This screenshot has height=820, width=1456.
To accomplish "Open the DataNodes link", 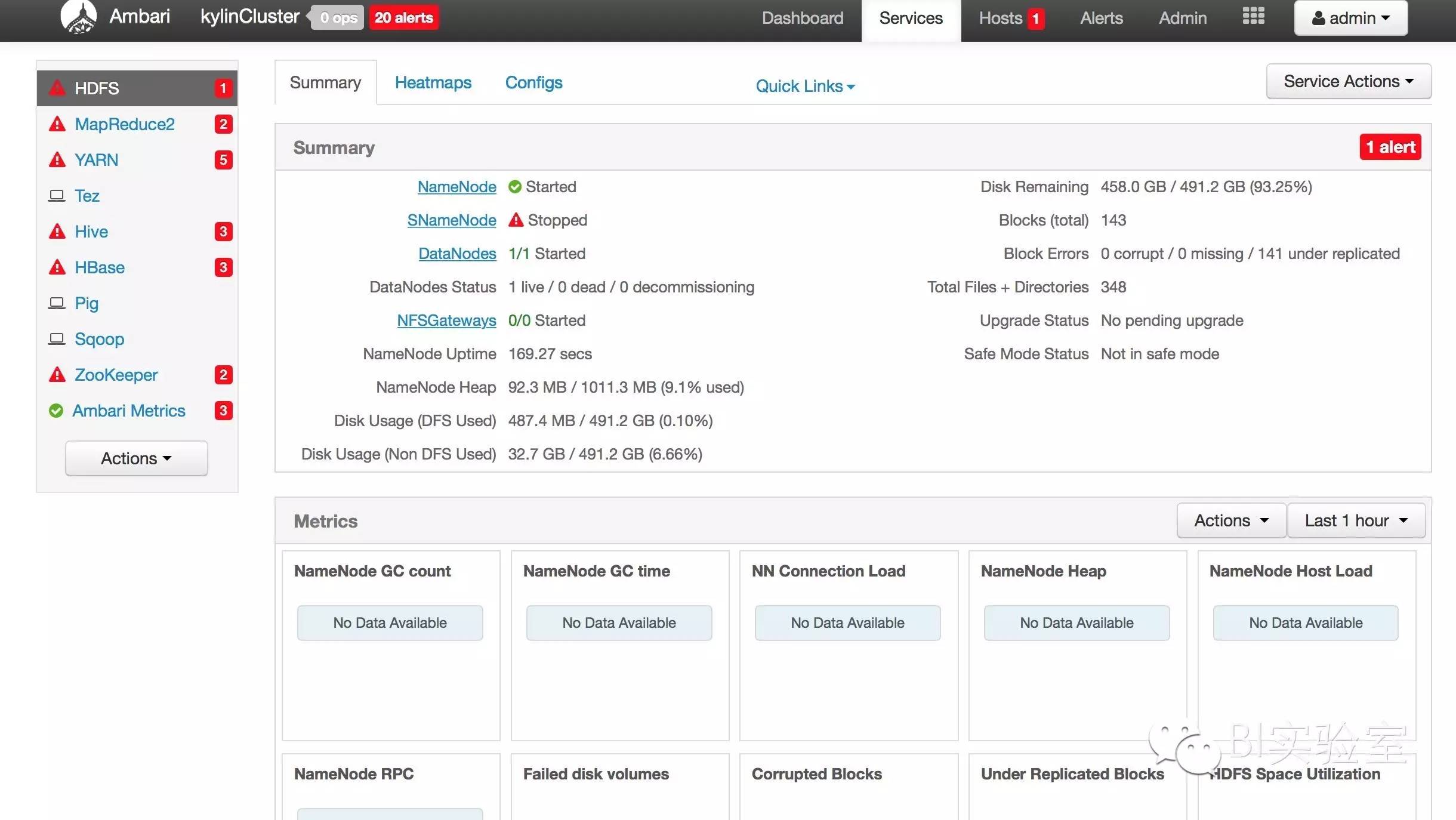I will point(458,254).
